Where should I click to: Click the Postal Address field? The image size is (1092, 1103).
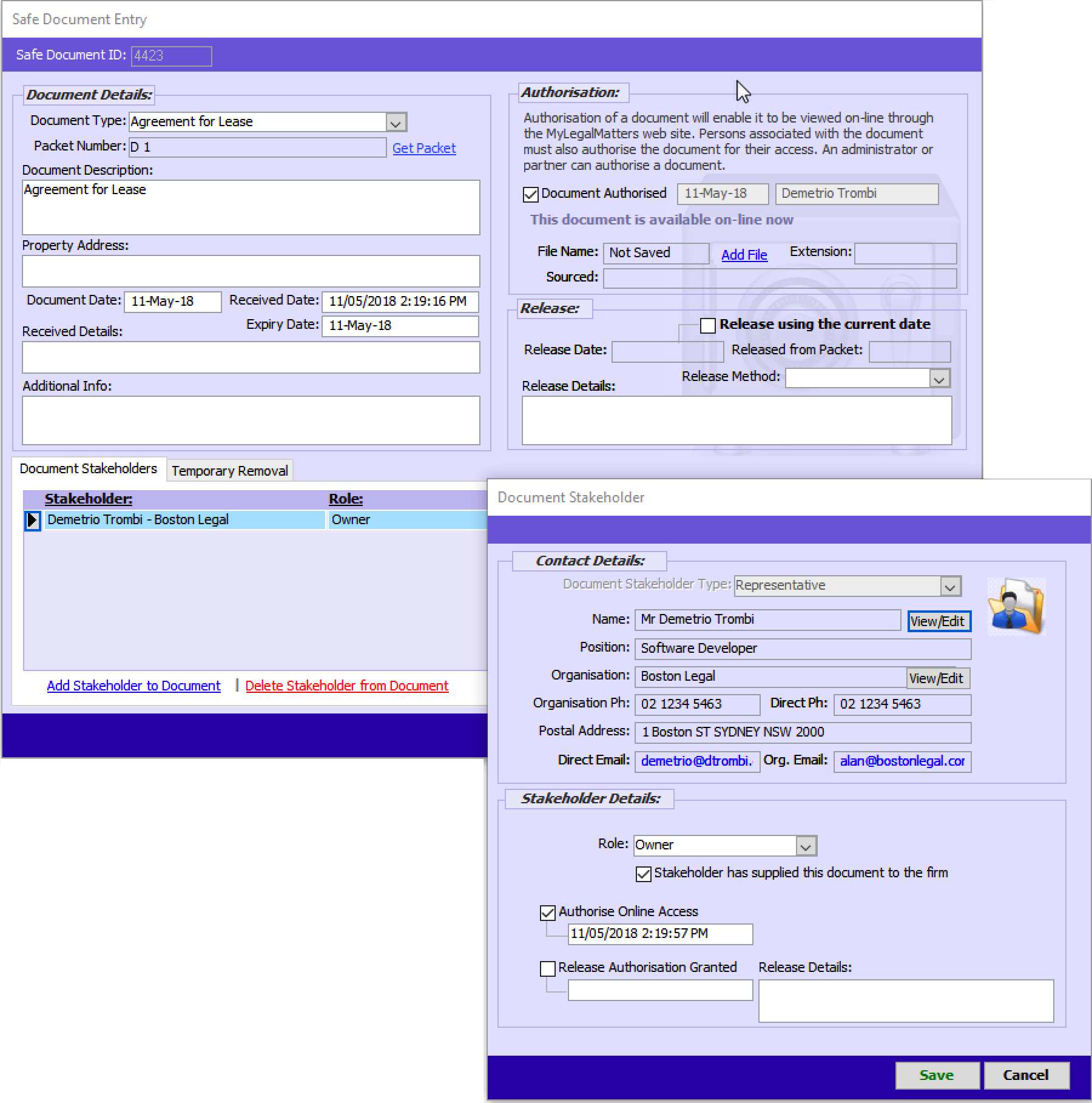click(x=803, y=733)
